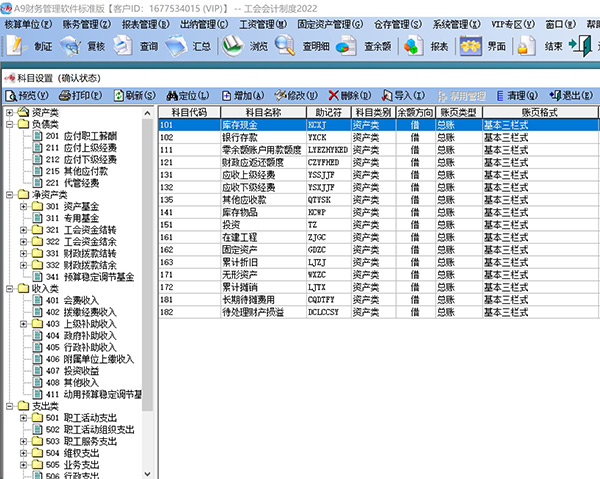
Task: Collapse the 负债类 tree node
Action: 10,124
